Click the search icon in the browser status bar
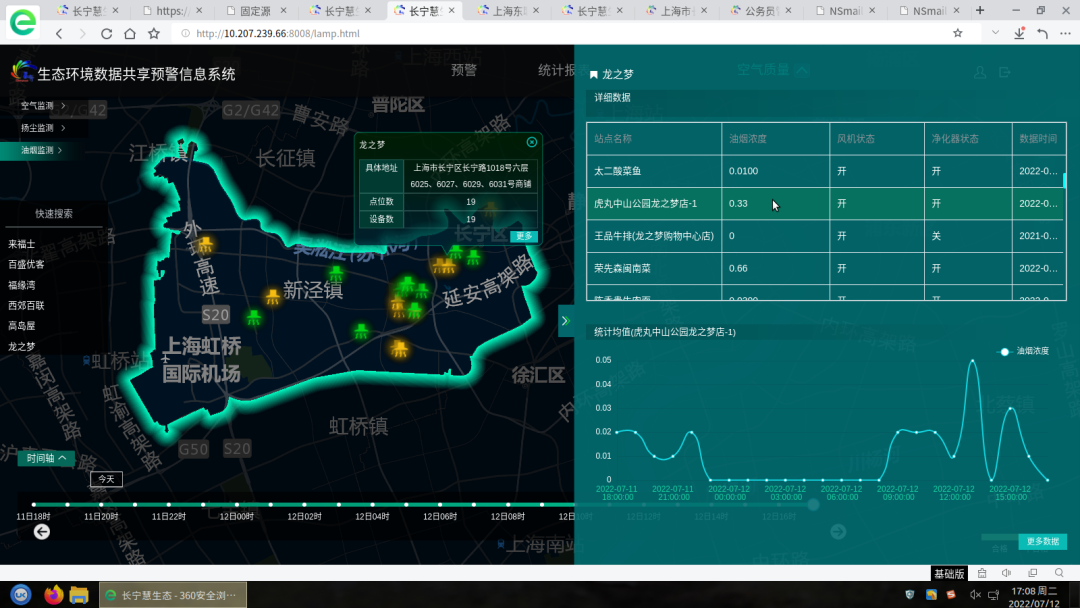 (1059, 573)
